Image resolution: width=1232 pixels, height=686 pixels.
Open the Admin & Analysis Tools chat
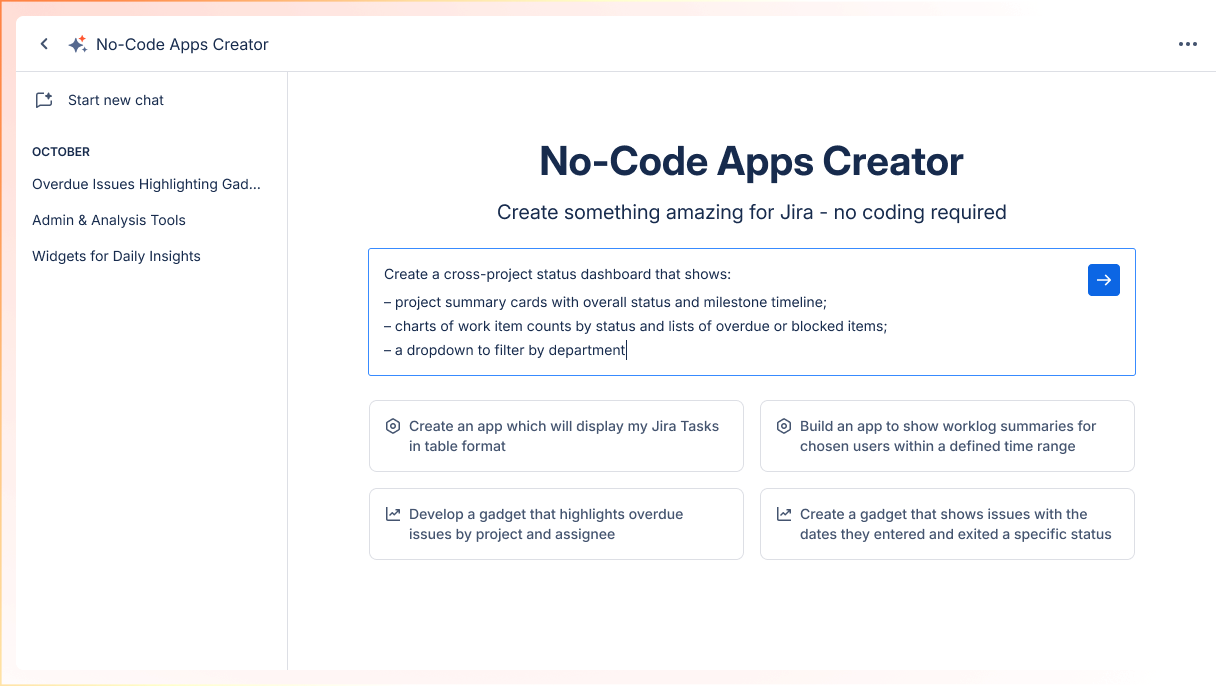tap(109, 220)
